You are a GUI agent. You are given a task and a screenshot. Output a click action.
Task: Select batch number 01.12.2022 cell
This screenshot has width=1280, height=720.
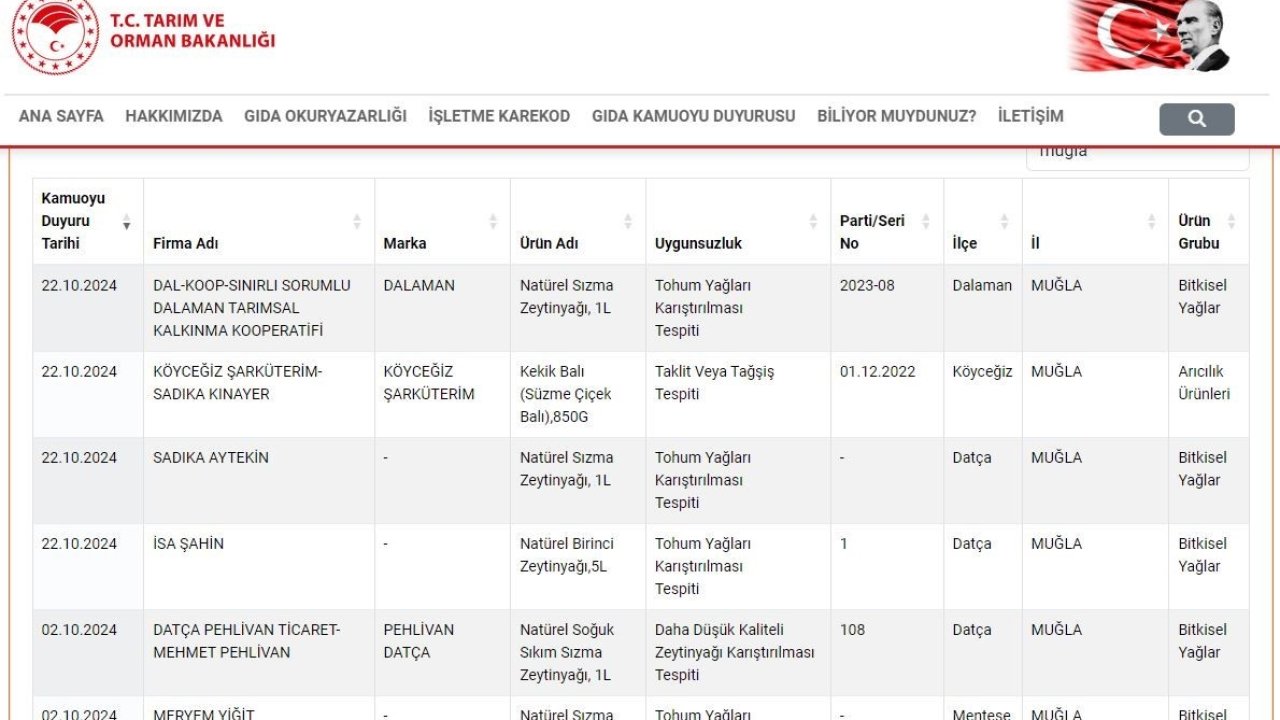(x=887, y=394)
